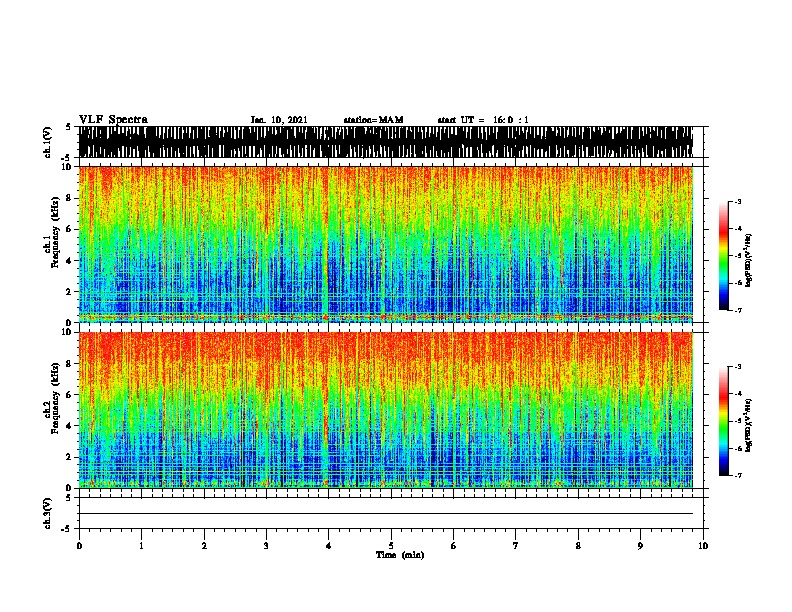This screenshot has width=792, height=612.
Task: Click the flat ch.3(V) voltage trace line
Action: pos(386,514)
